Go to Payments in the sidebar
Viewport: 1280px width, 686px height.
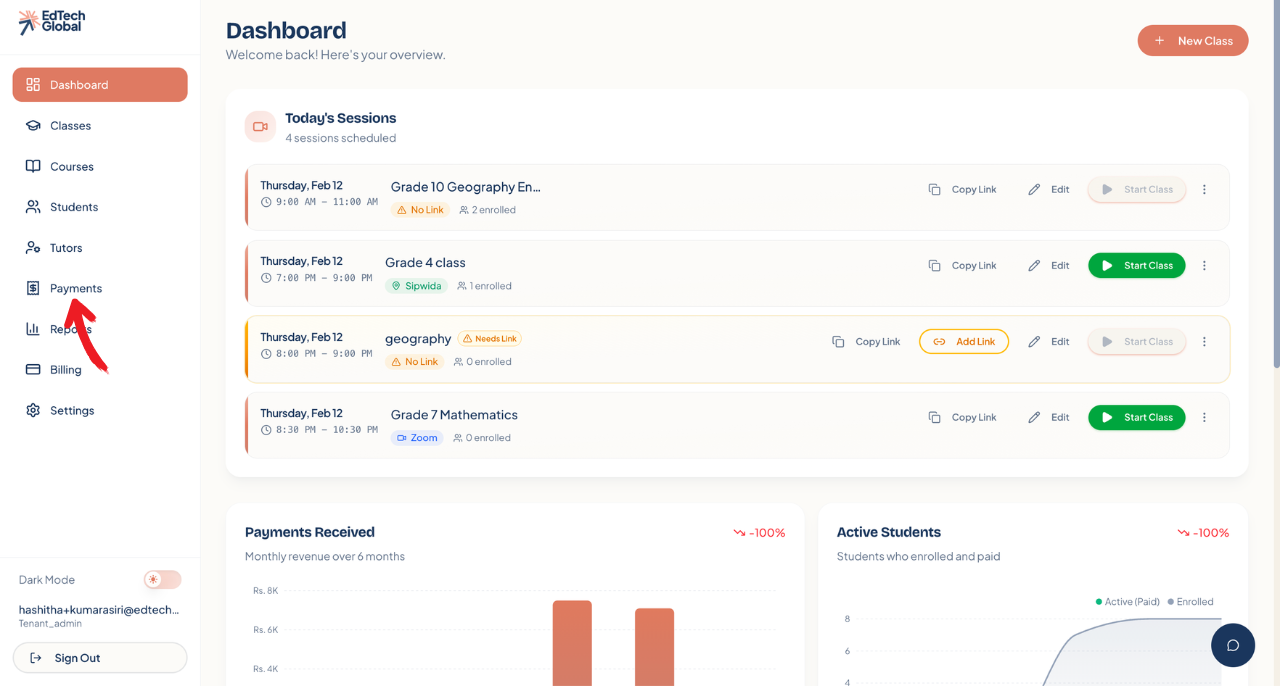76,289
